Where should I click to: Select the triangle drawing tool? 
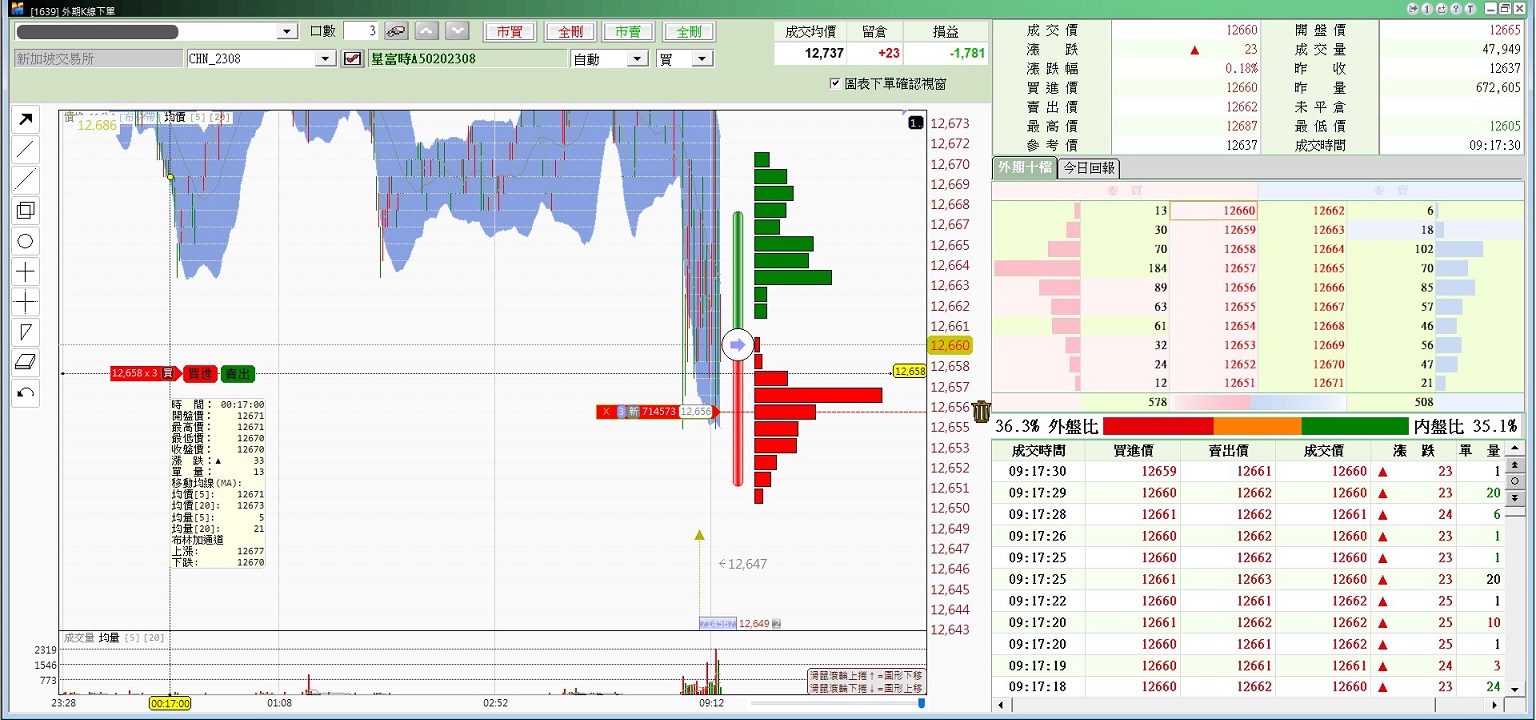pyautogui.click(x=26, y=332)
